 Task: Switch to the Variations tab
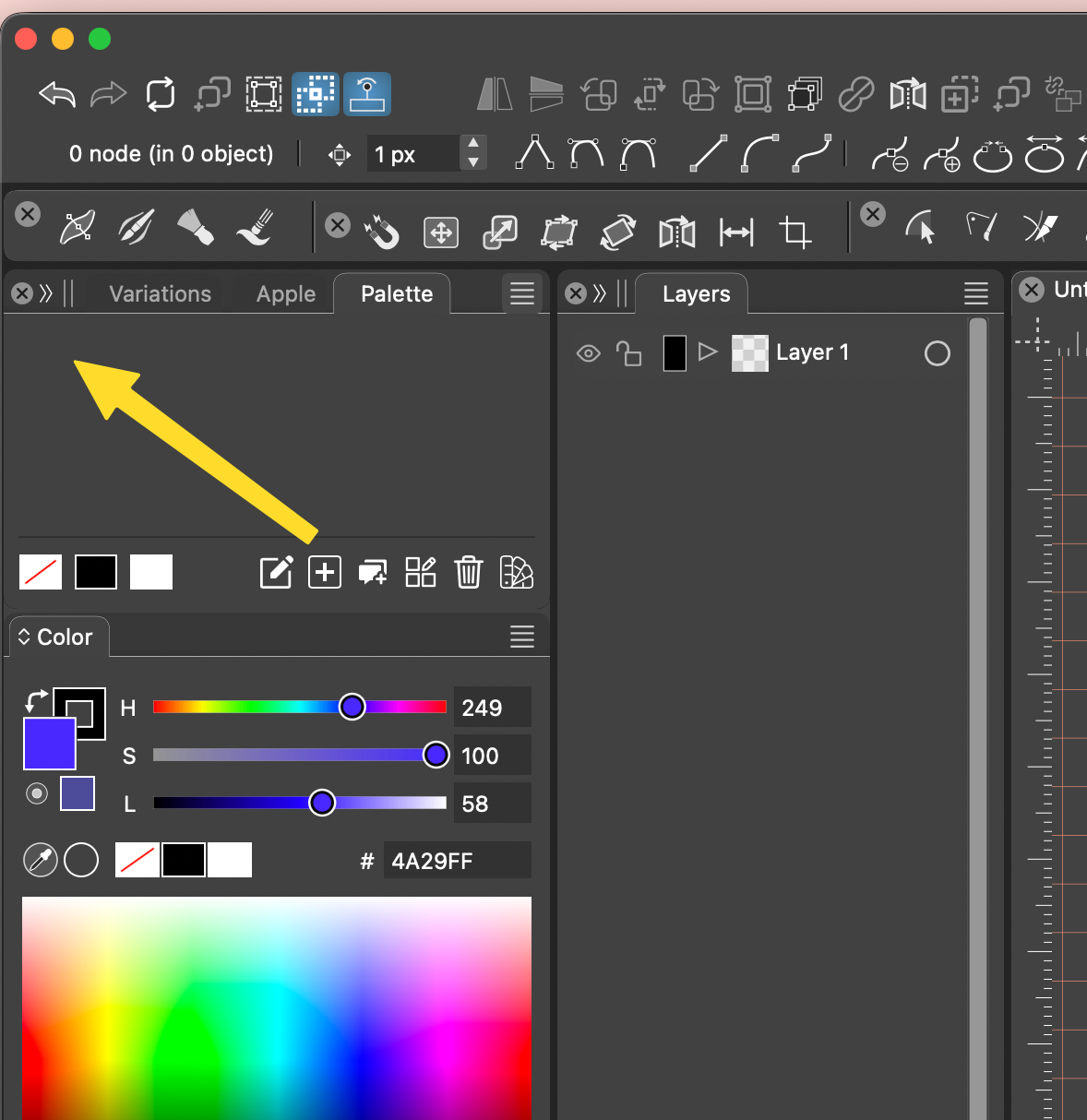pos(161,294)
